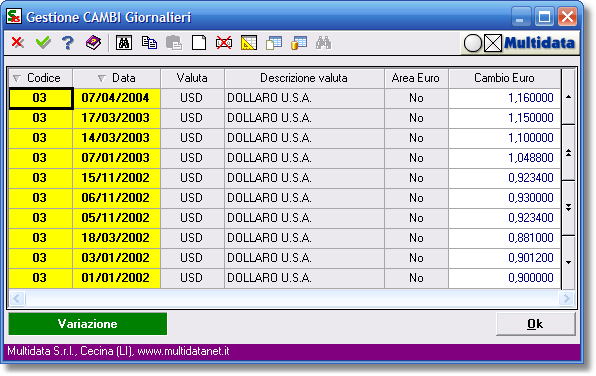This screenshot has height=376, width=596.
Task: Jump to last record with bottom arrow
Action: tap(568, 262)
